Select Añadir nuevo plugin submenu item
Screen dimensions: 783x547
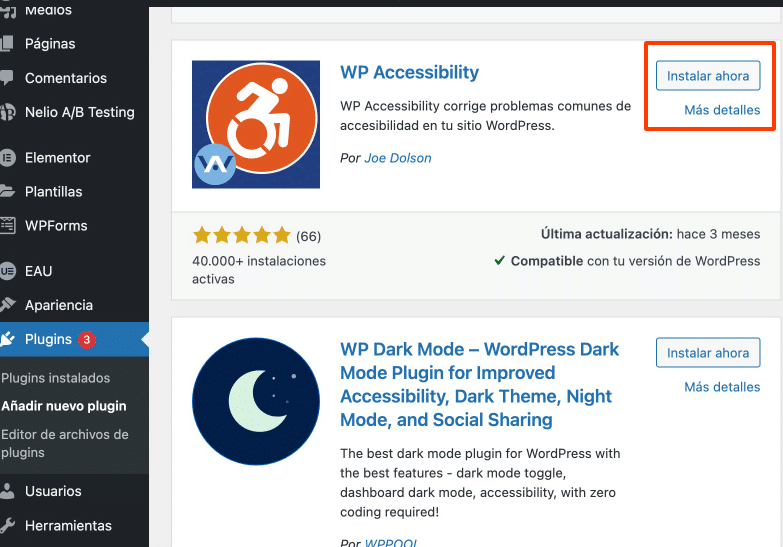click(x=63, y=406)
